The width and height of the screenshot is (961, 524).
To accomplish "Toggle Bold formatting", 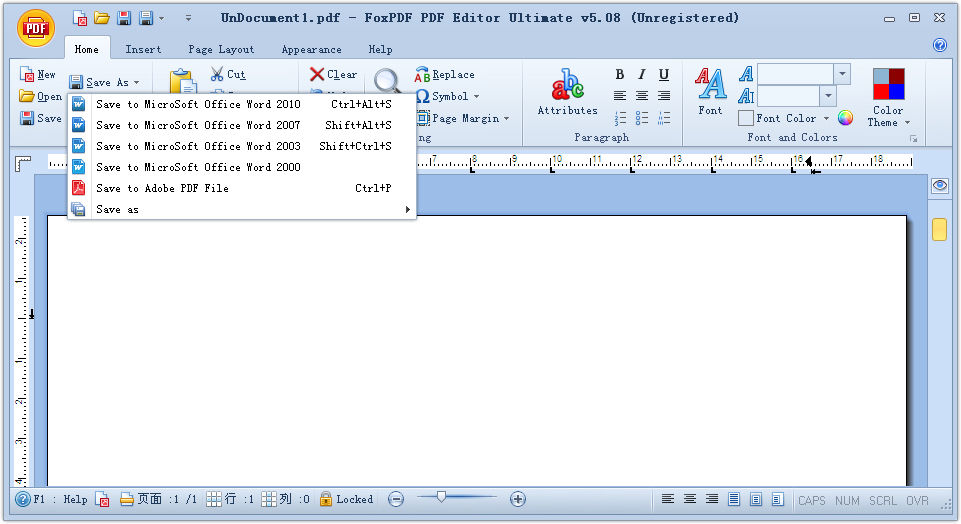I will pyautogui.click(x=620, y=74).
